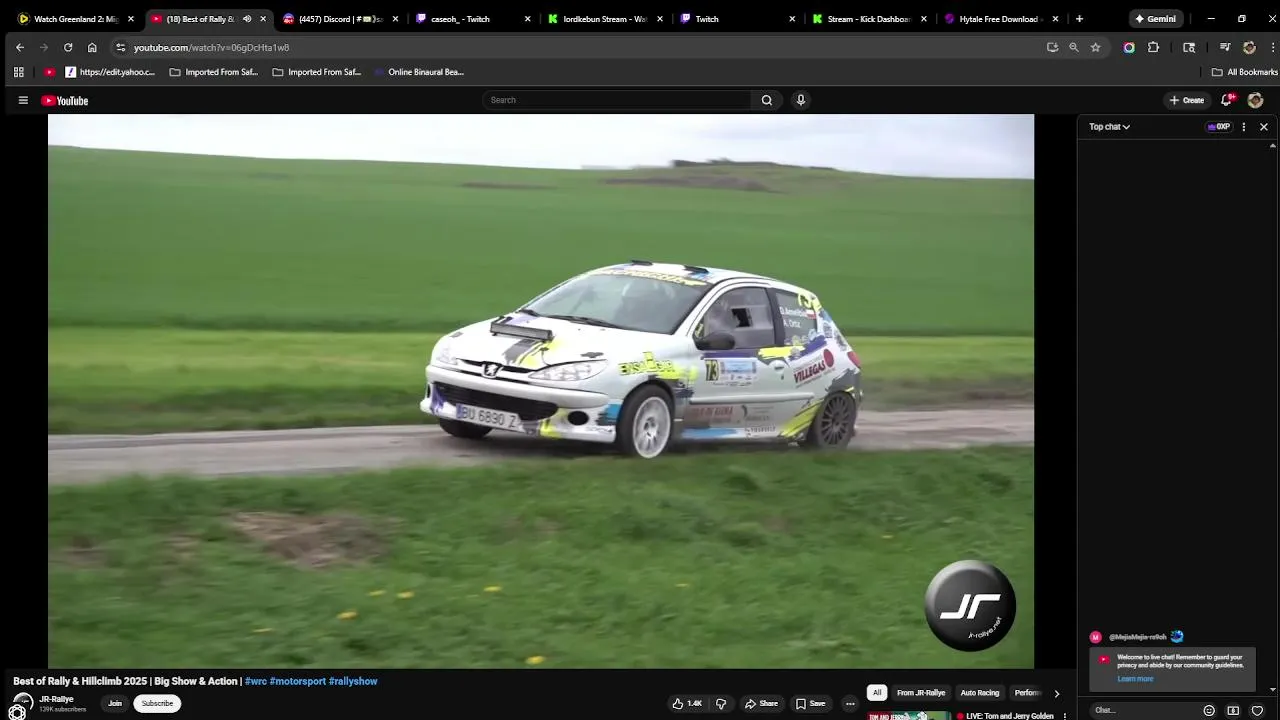
Task: Focus the YouTube search field
Action: click(617, 100)
